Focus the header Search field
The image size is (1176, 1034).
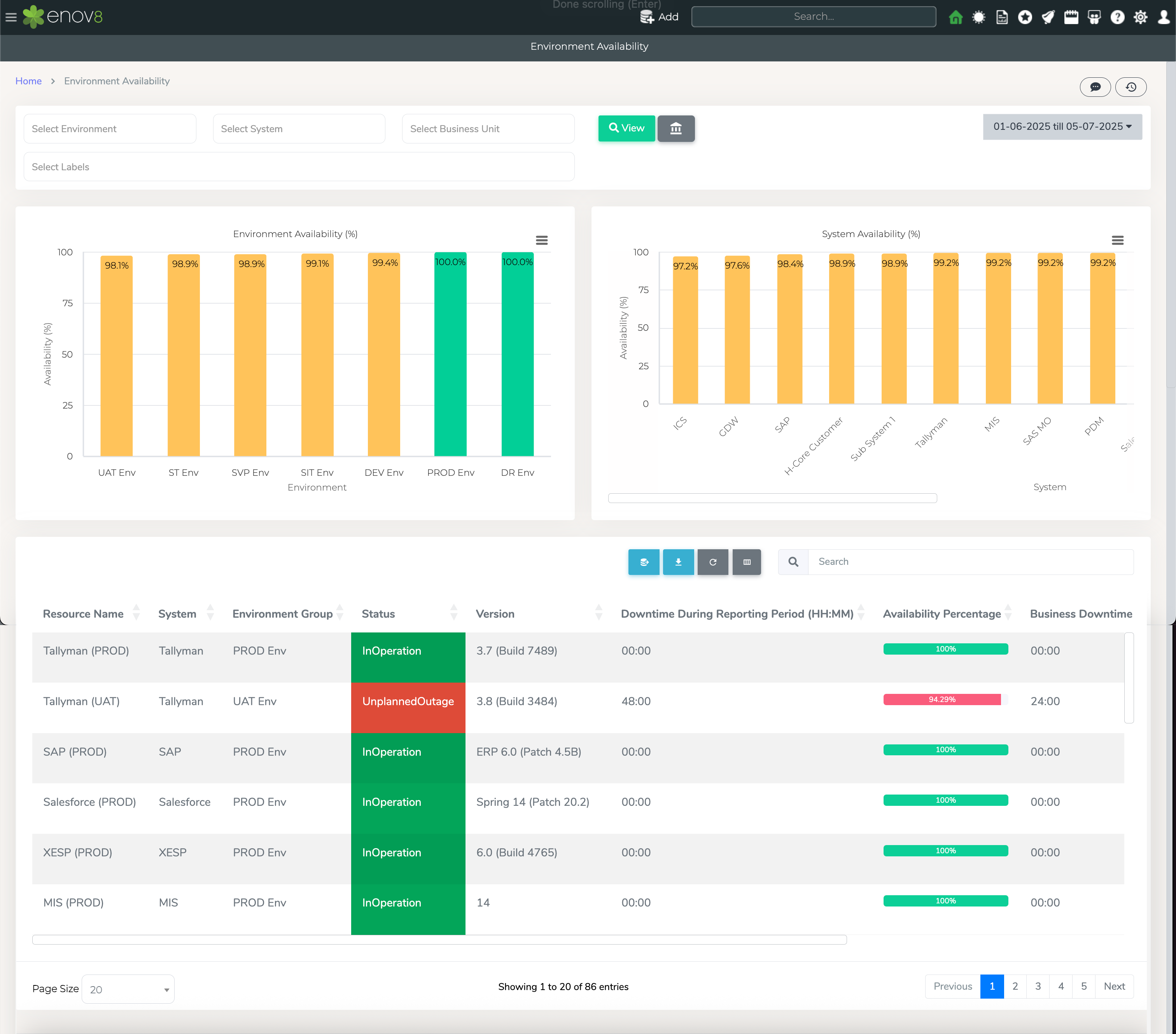(814, 17)
